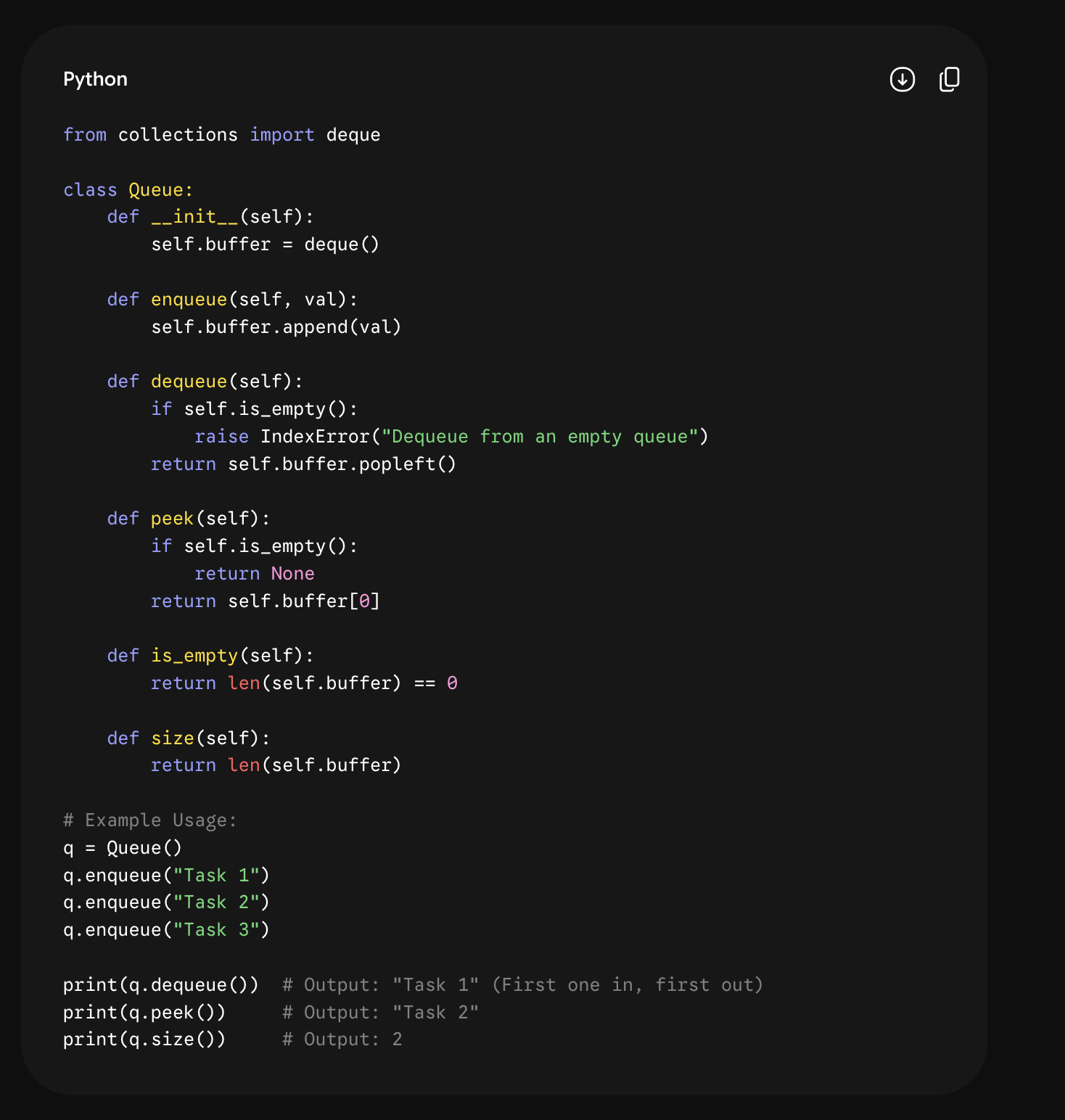Click the Example Usage comment
The height and width of the screenshot is (1120, 1065).
(150, 820)
